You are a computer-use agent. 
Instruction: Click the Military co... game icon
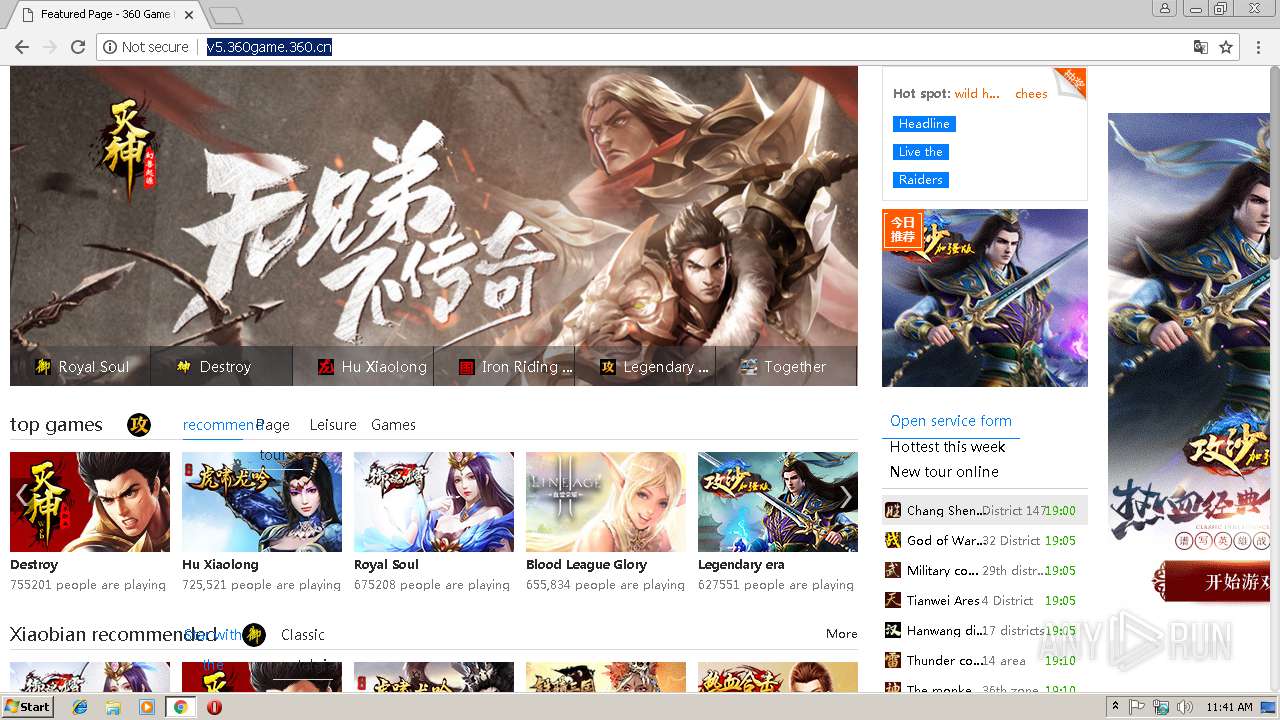[x=893, y=570]
